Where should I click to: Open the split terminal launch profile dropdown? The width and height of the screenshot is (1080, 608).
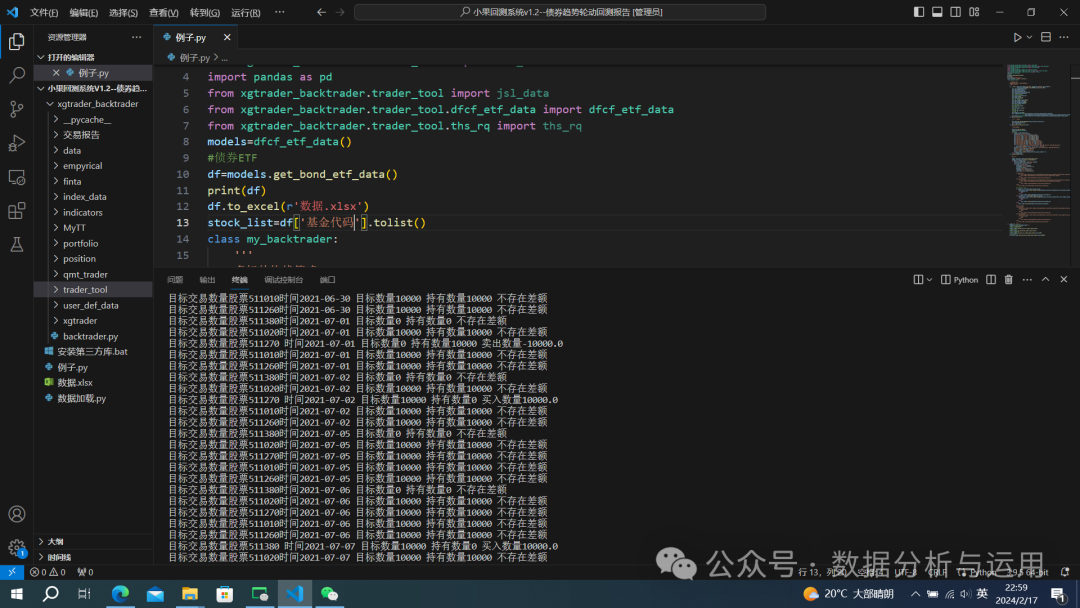pyautogui.click(x=929, y=280)
